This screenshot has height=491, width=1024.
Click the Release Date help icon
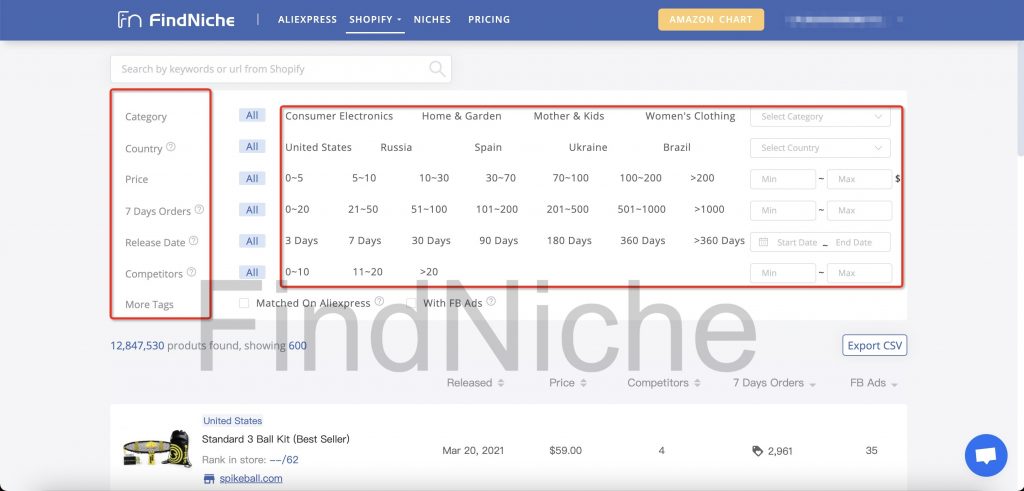point(193,241)
